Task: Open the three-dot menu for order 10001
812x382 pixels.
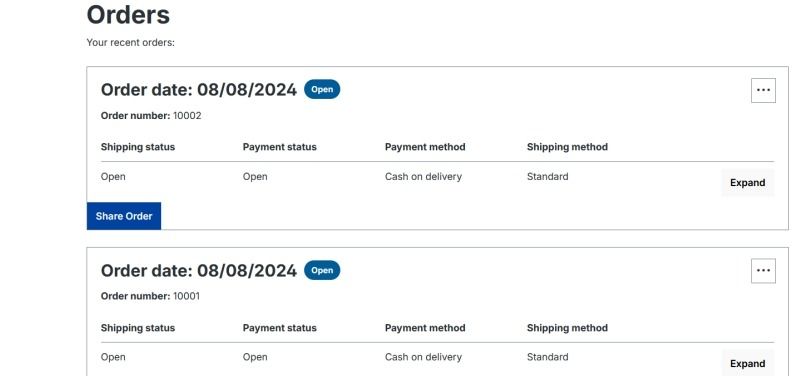Action: tap(763, 271)
